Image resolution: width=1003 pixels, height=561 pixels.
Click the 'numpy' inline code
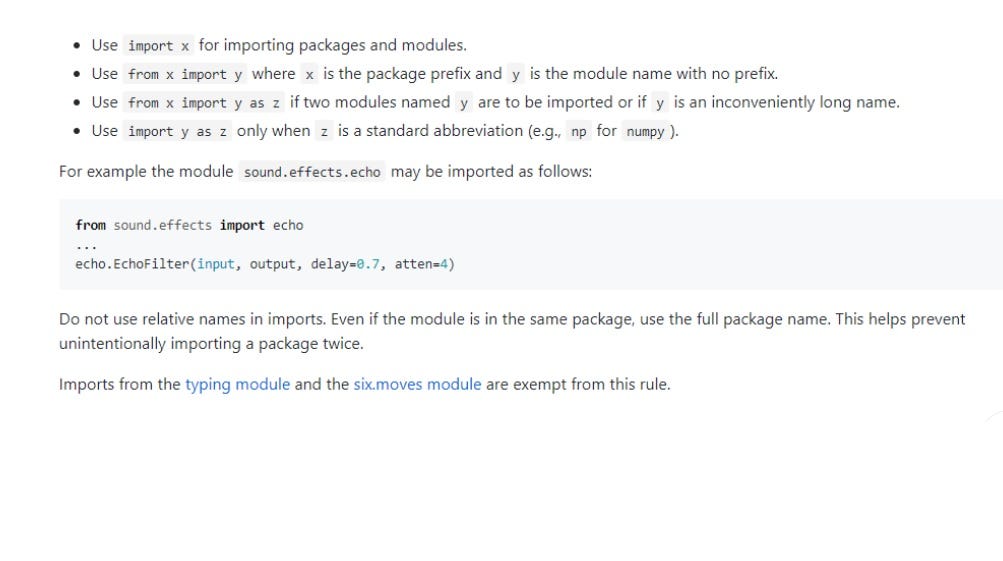[x=645, y=131]
